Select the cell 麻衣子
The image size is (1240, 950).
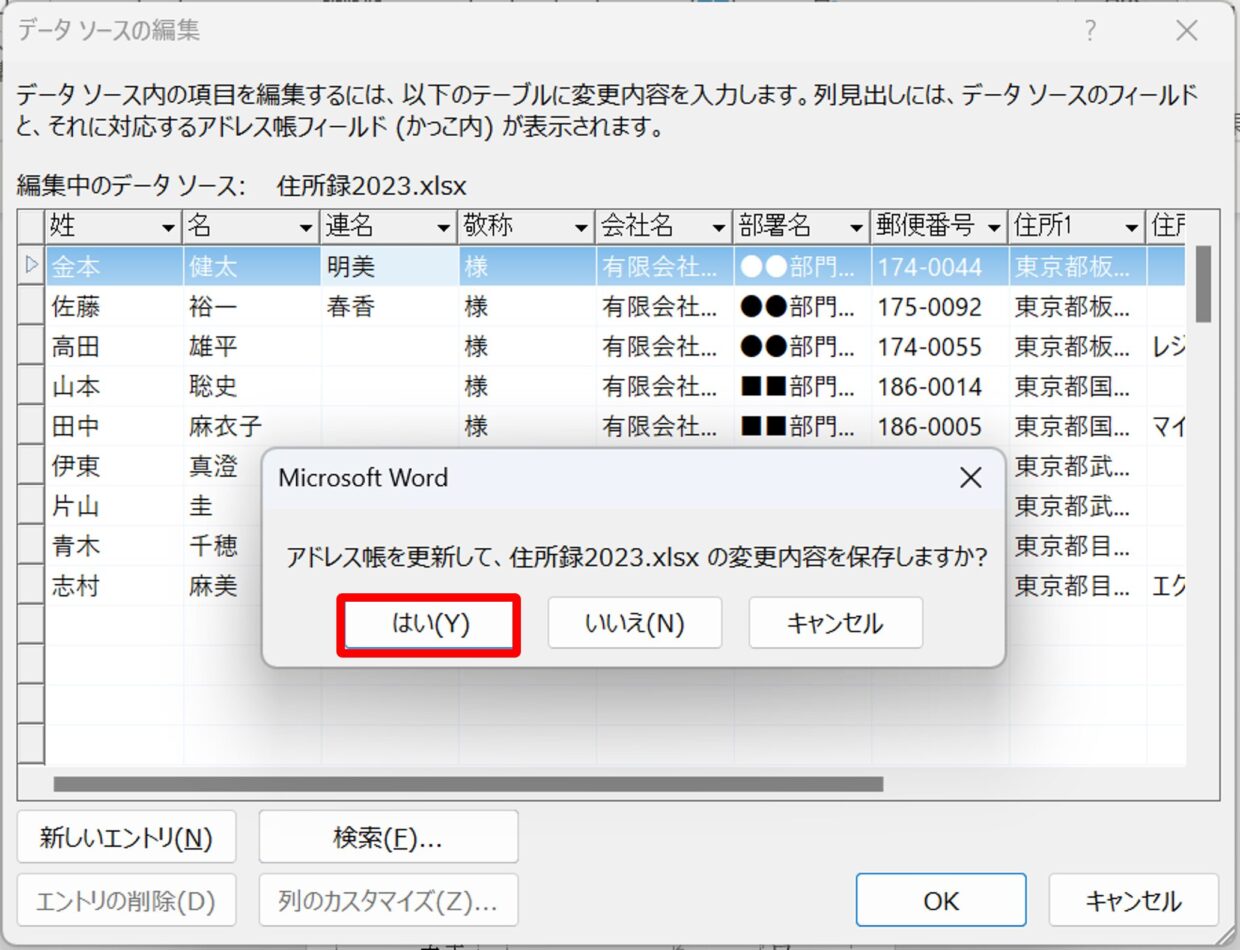tap(252, 427)
